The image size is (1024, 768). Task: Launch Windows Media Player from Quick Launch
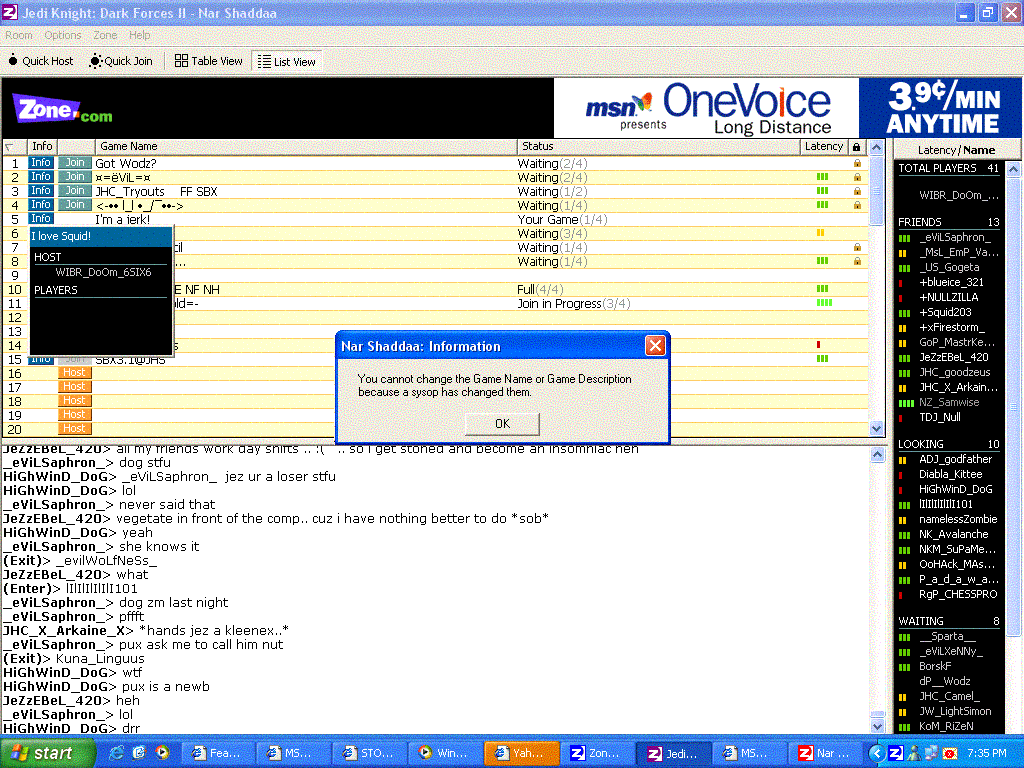pyautogui.click(x=161, y=753)
